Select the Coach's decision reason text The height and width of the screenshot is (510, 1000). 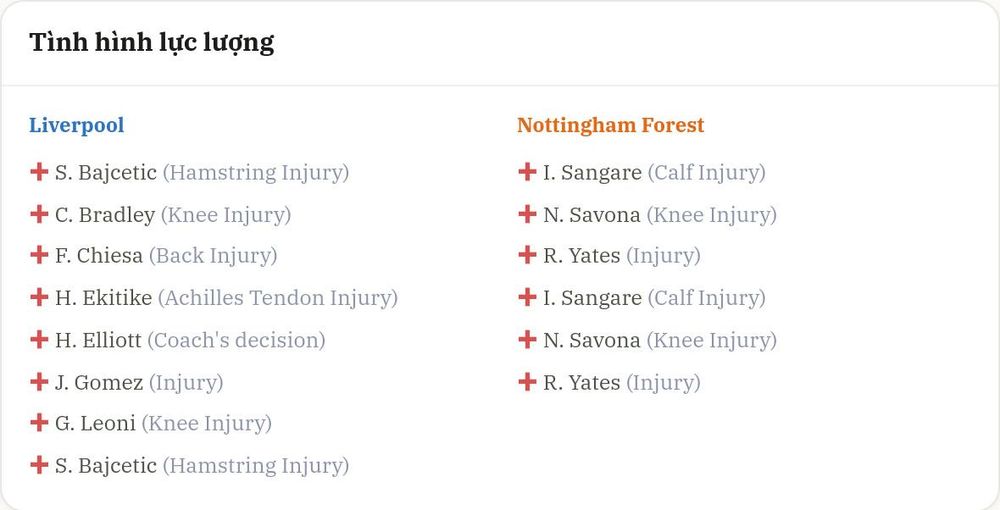[x=237, y=340]
